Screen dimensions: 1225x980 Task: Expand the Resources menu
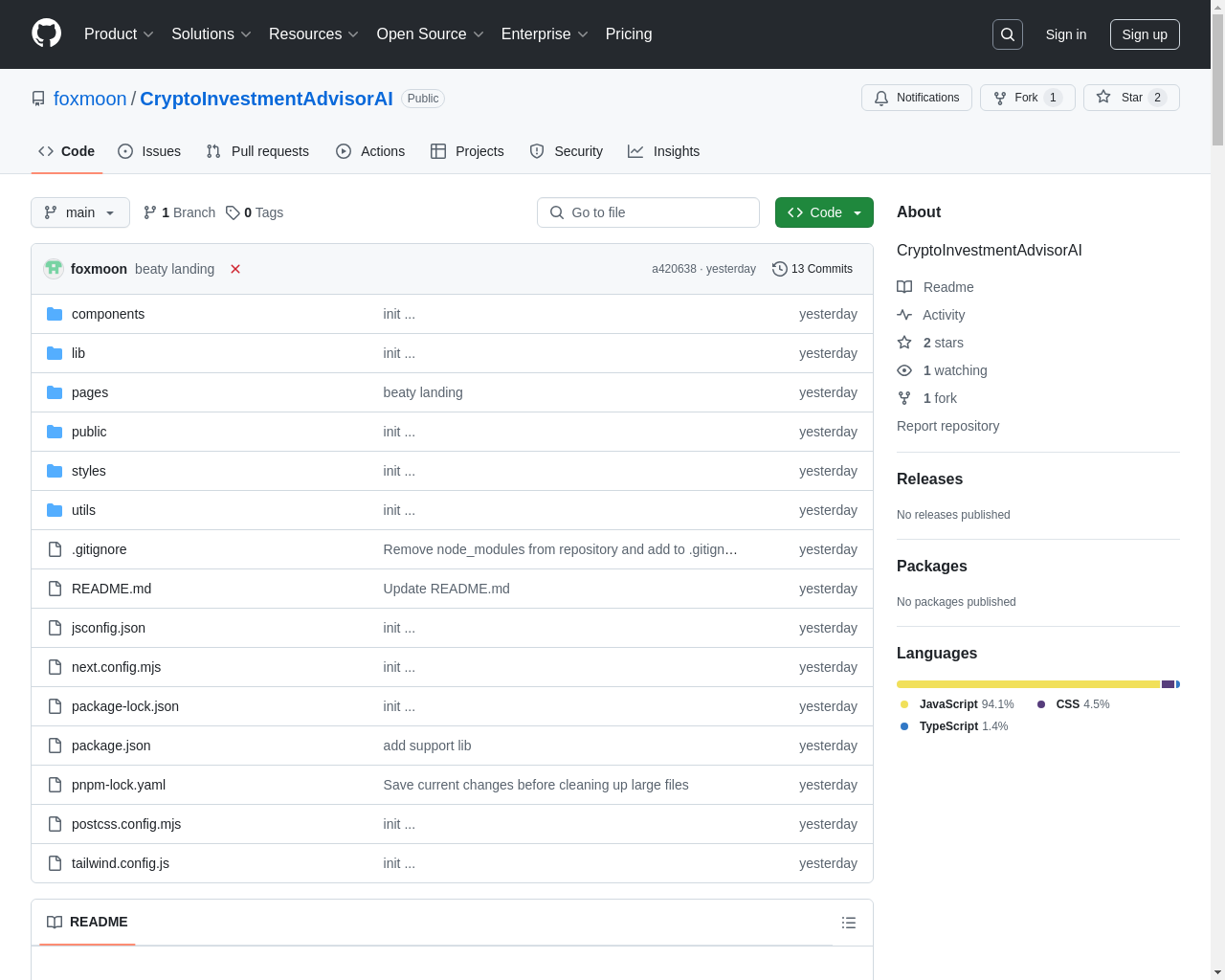click(314, 34)
